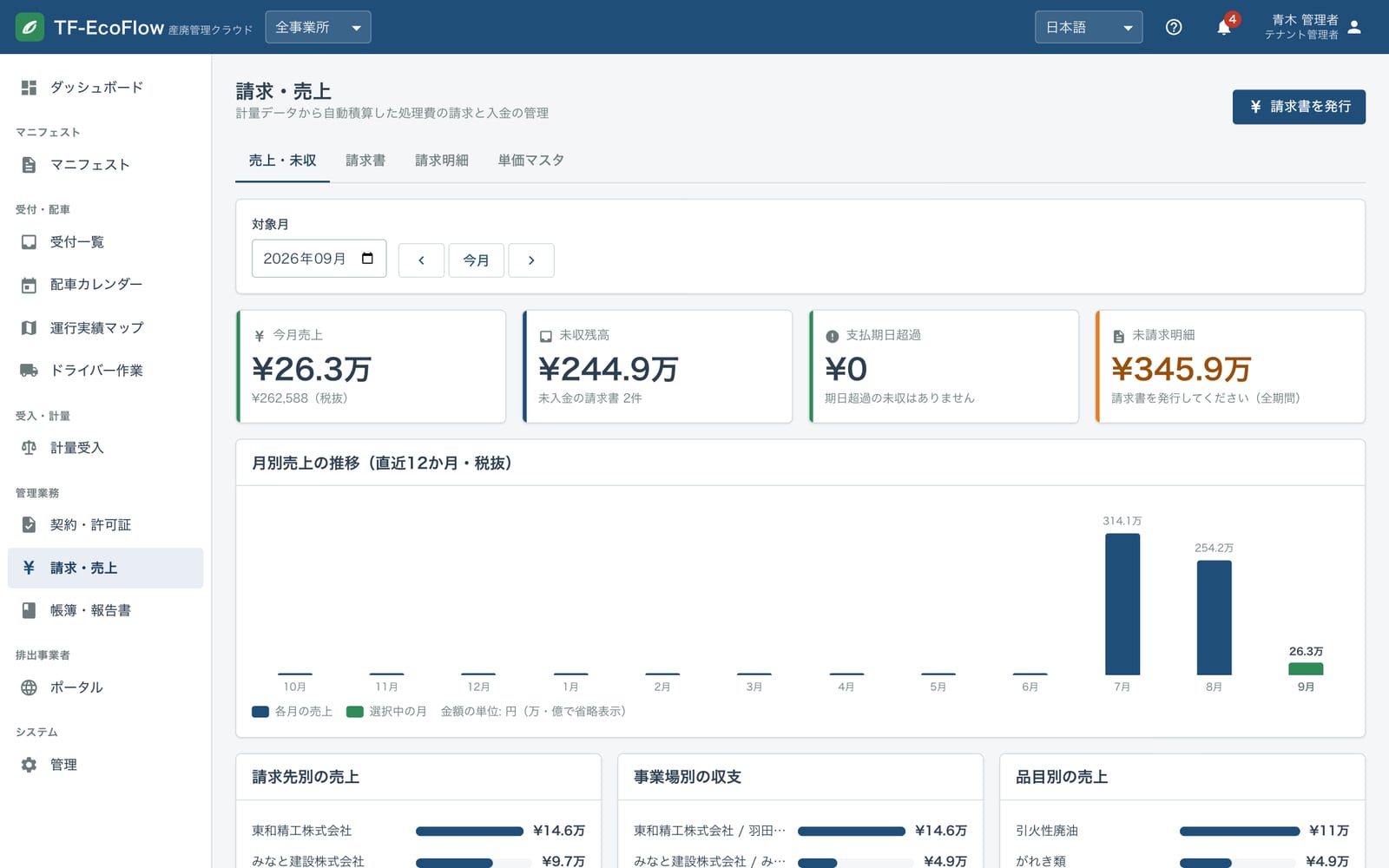Click the マニフェスト document icon
This screenshot has height=868, width=1389.
pyautogui.click(x=29, y=165)
